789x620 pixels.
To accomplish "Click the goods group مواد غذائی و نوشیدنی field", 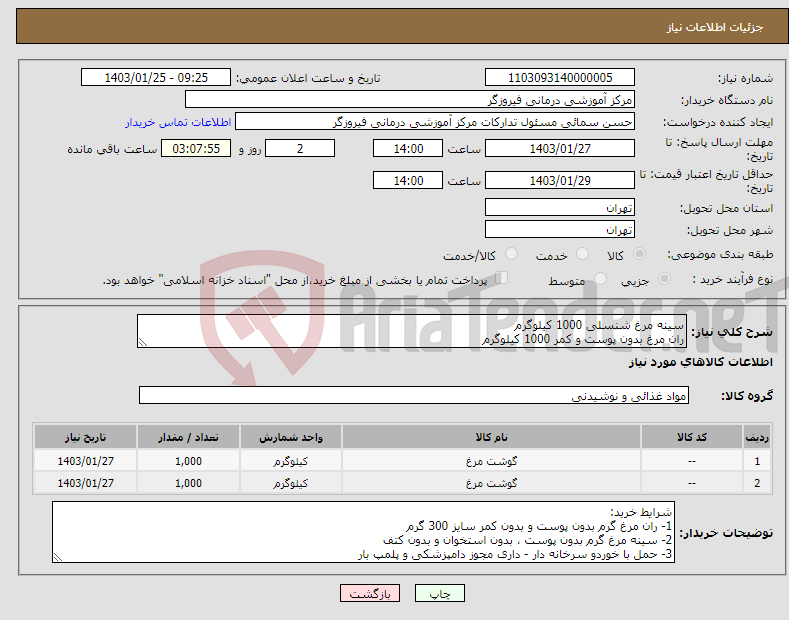I will (x=414, y=396).
